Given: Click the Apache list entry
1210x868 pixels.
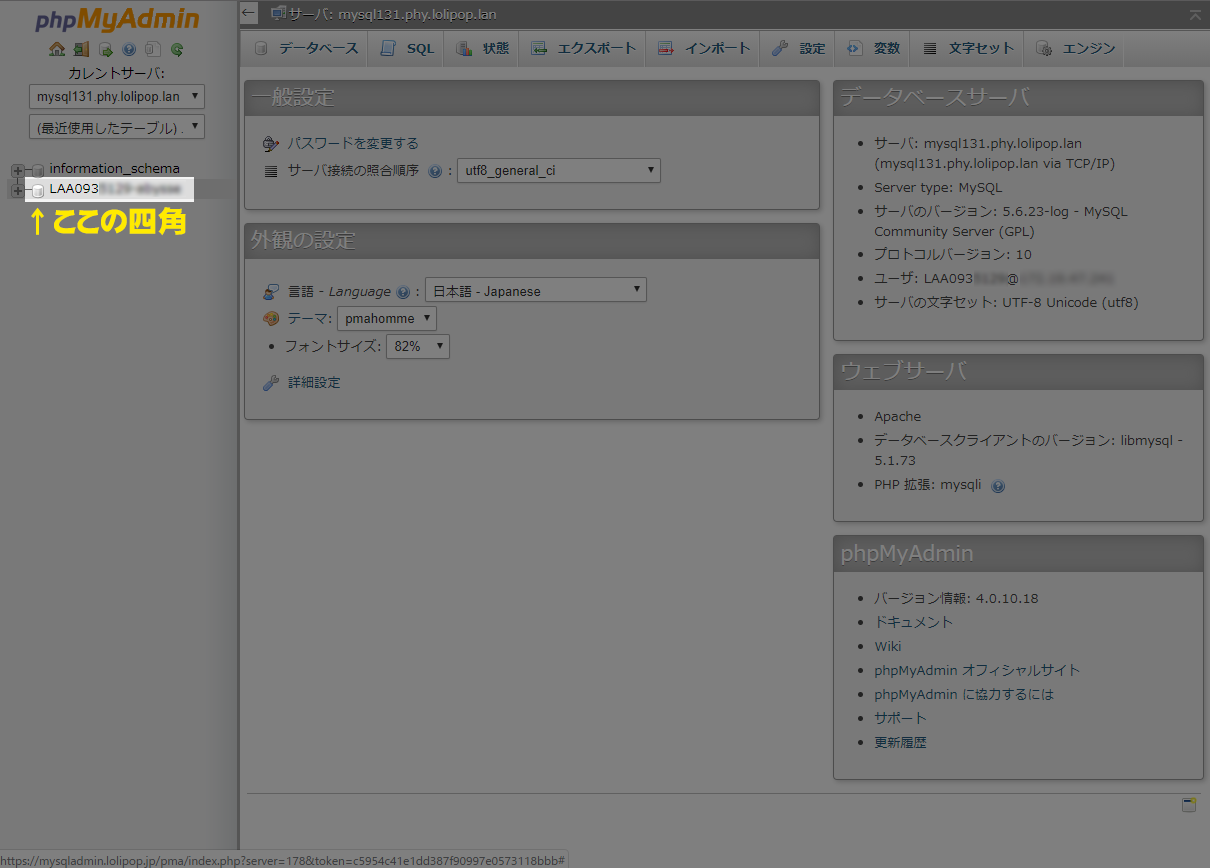Looking at the screenshot, I should tap(898, 416).
